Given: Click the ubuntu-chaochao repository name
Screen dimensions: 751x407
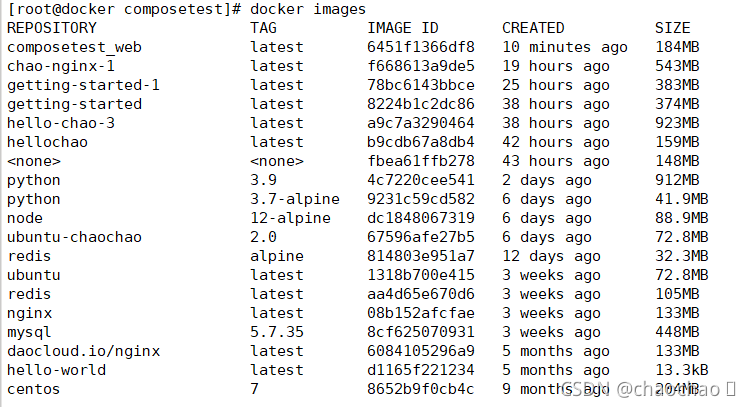Looking at the screenshot, I should point(74,237).
